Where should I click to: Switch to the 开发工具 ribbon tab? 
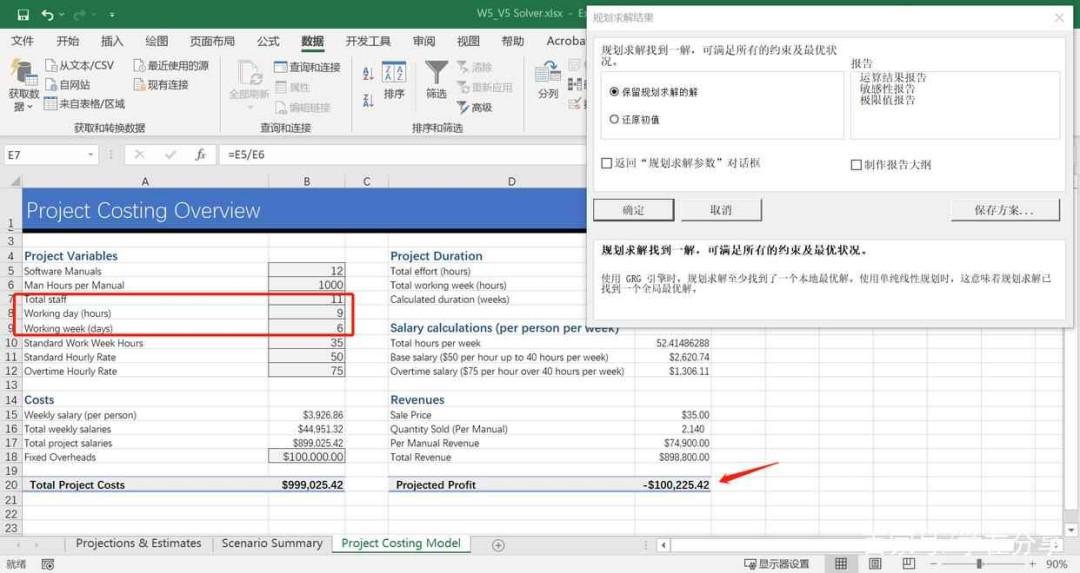pyautogui.click(x=368, y=41)
